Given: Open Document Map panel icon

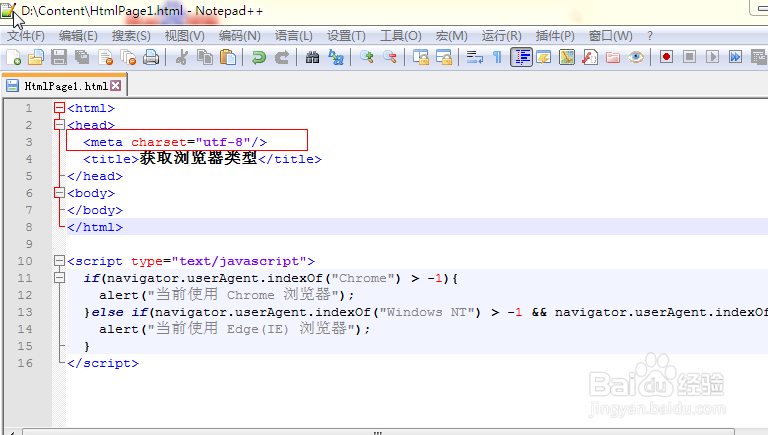Looking at the screenshot, I should (x=567, y=57).
